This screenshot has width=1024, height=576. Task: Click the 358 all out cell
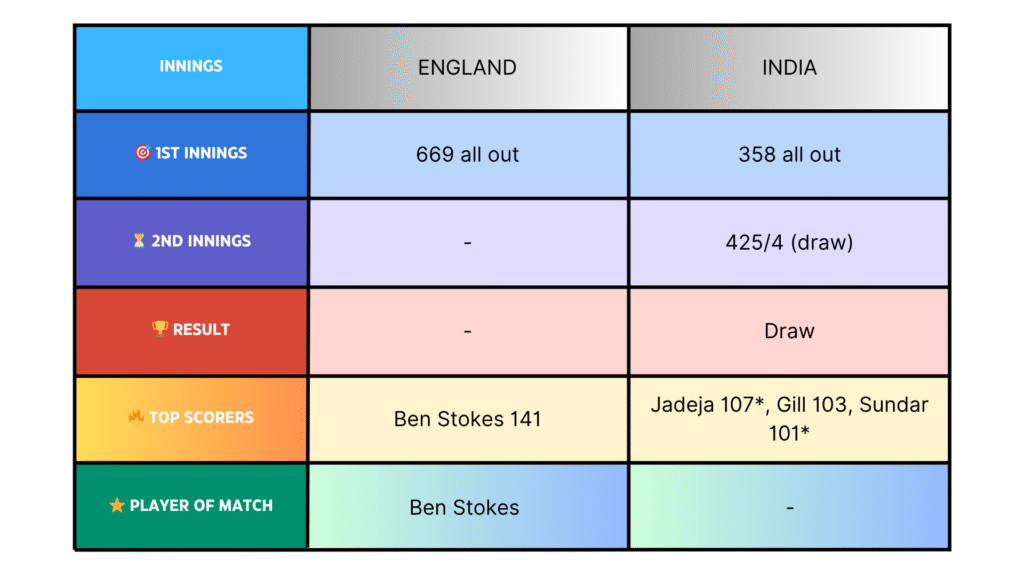coord(789,155)
